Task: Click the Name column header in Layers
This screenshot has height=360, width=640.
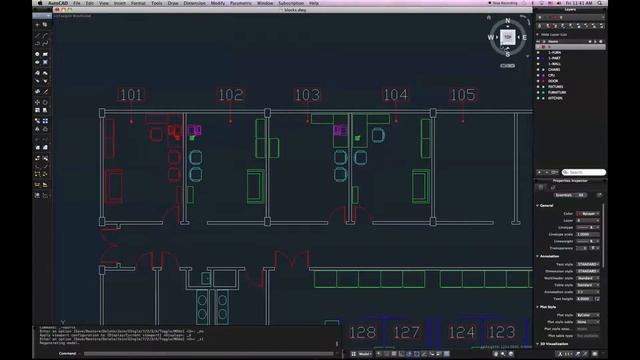Action: [553, 41]
